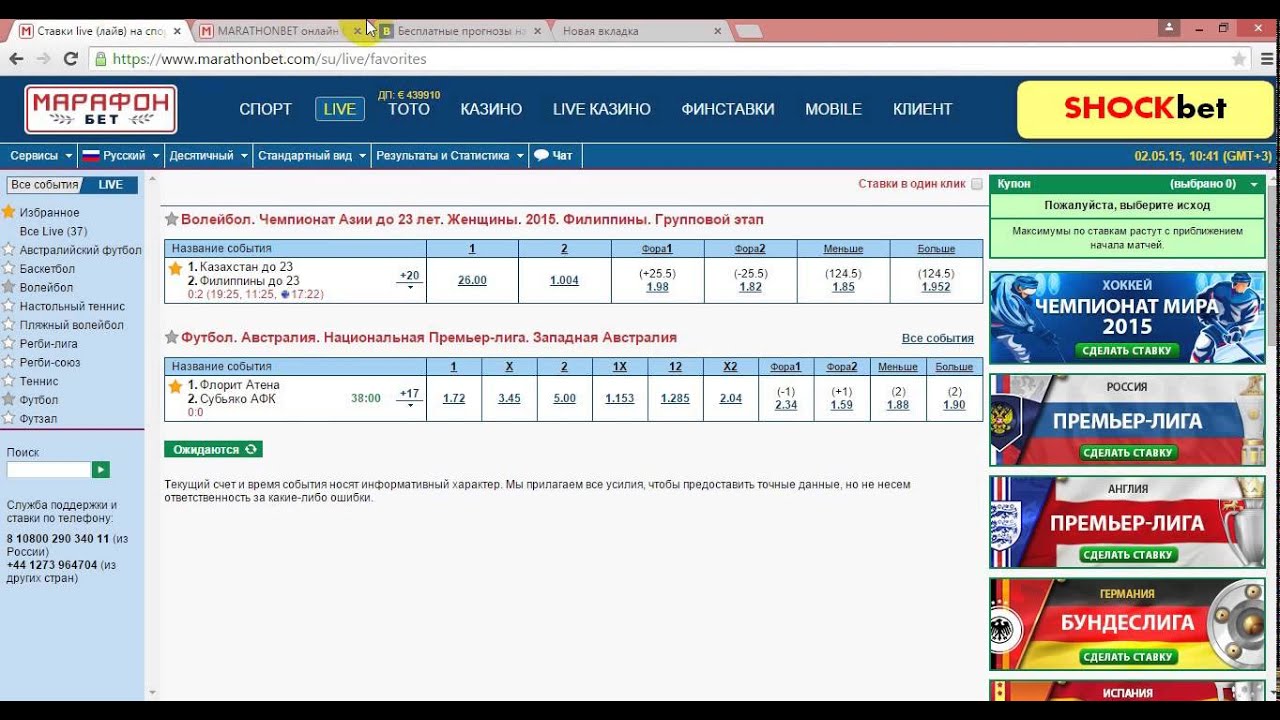Image resolution: width=1280 pixels, height=720 pixels.
Task: Open the Десятичный odds format dropdown
Action: [208, 156]
